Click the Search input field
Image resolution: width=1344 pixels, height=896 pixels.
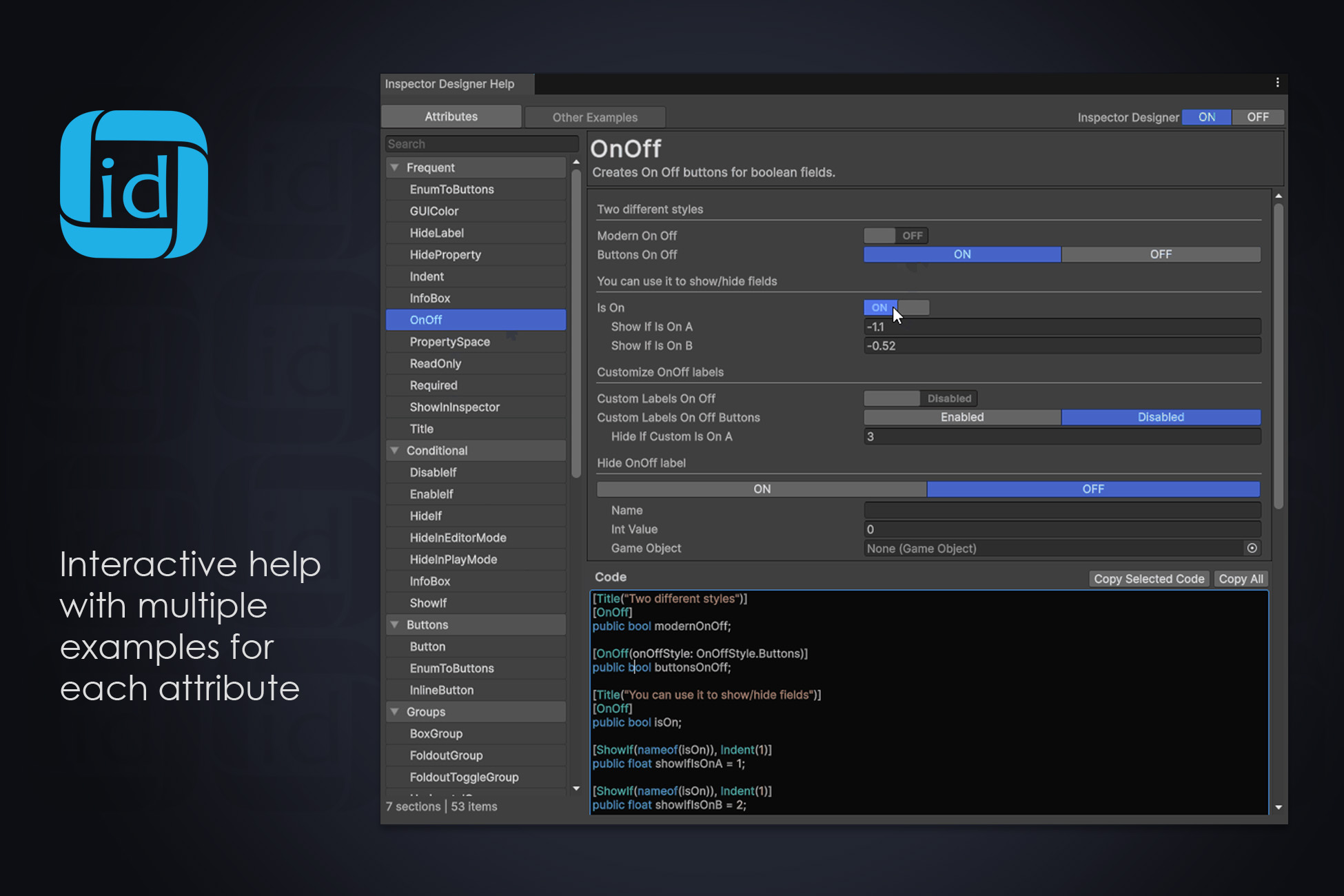pyautogui.click(x=481, y=144)
